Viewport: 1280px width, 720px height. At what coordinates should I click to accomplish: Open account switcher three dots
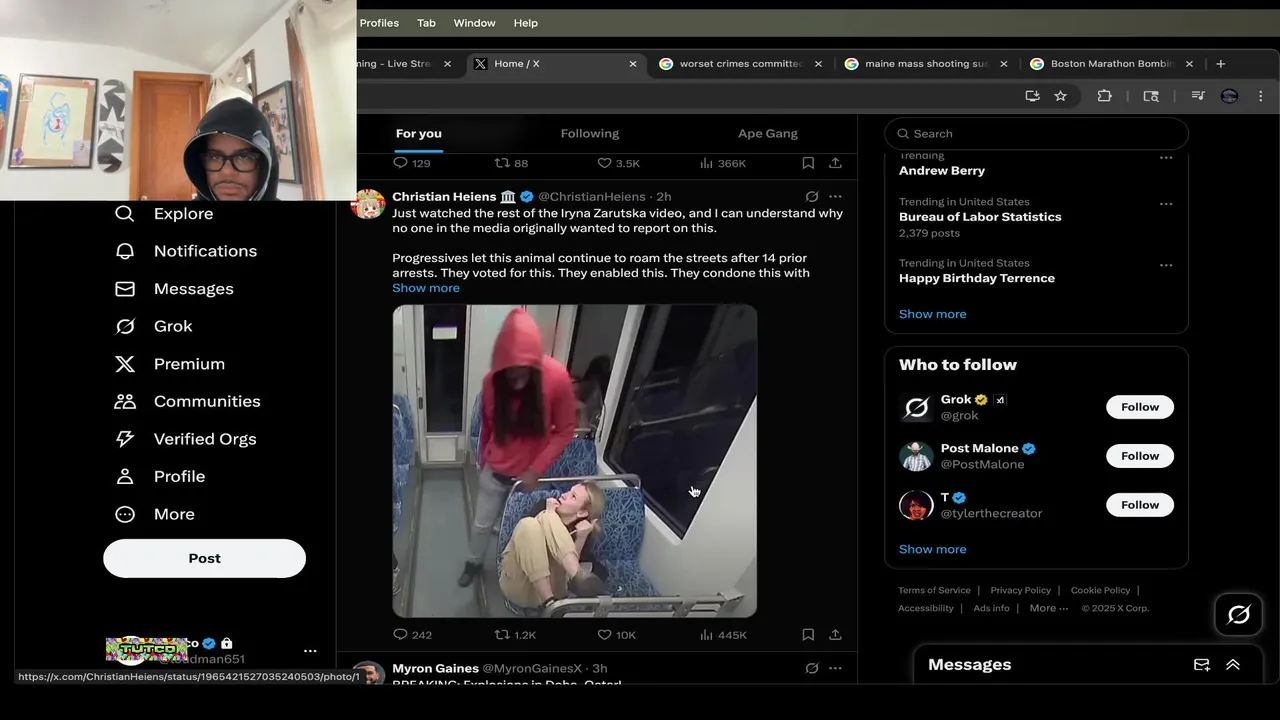(x=310, y=651)
